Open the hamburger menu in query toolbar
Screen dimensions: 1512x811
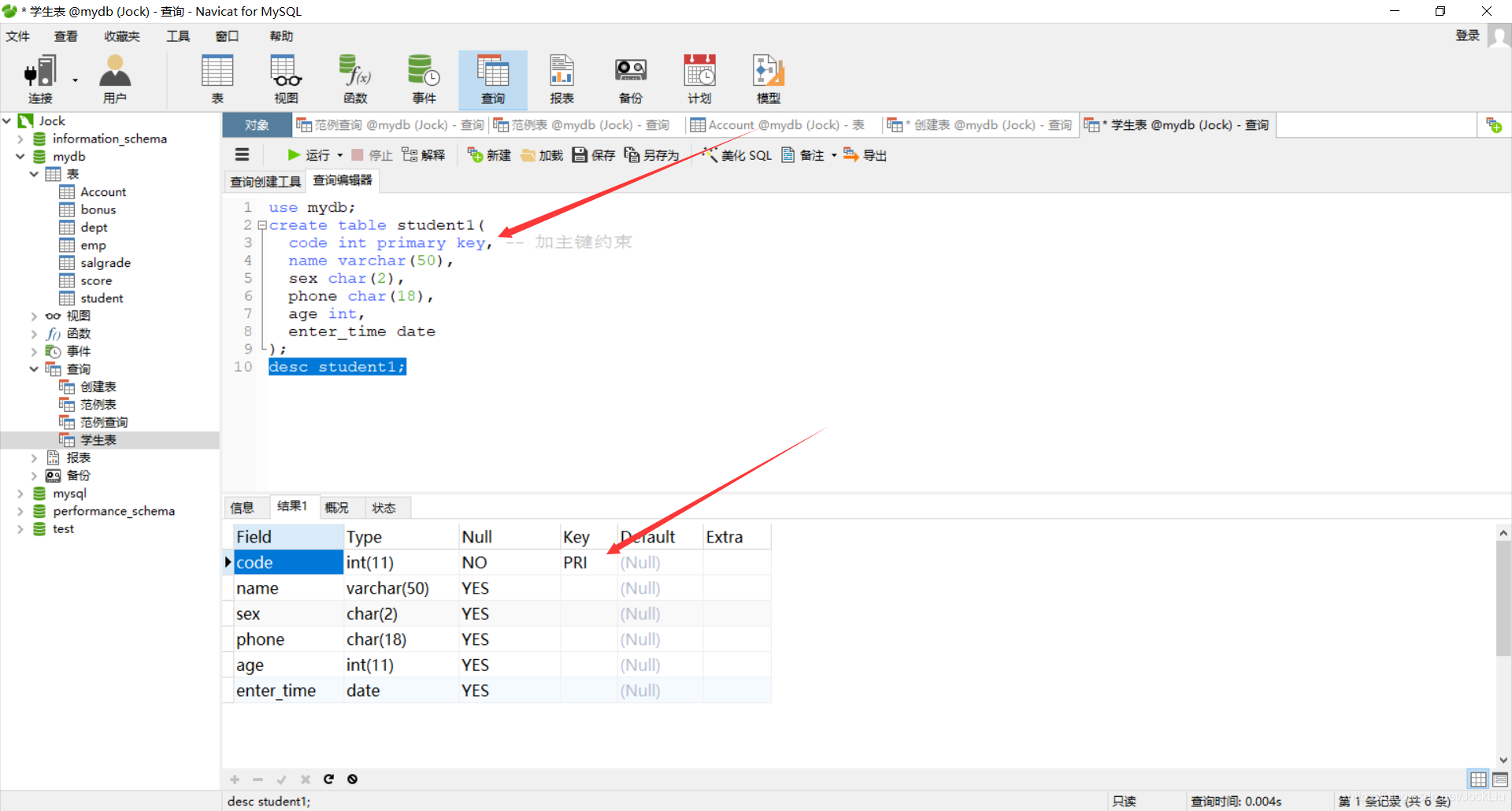click(x=242, y=155)
